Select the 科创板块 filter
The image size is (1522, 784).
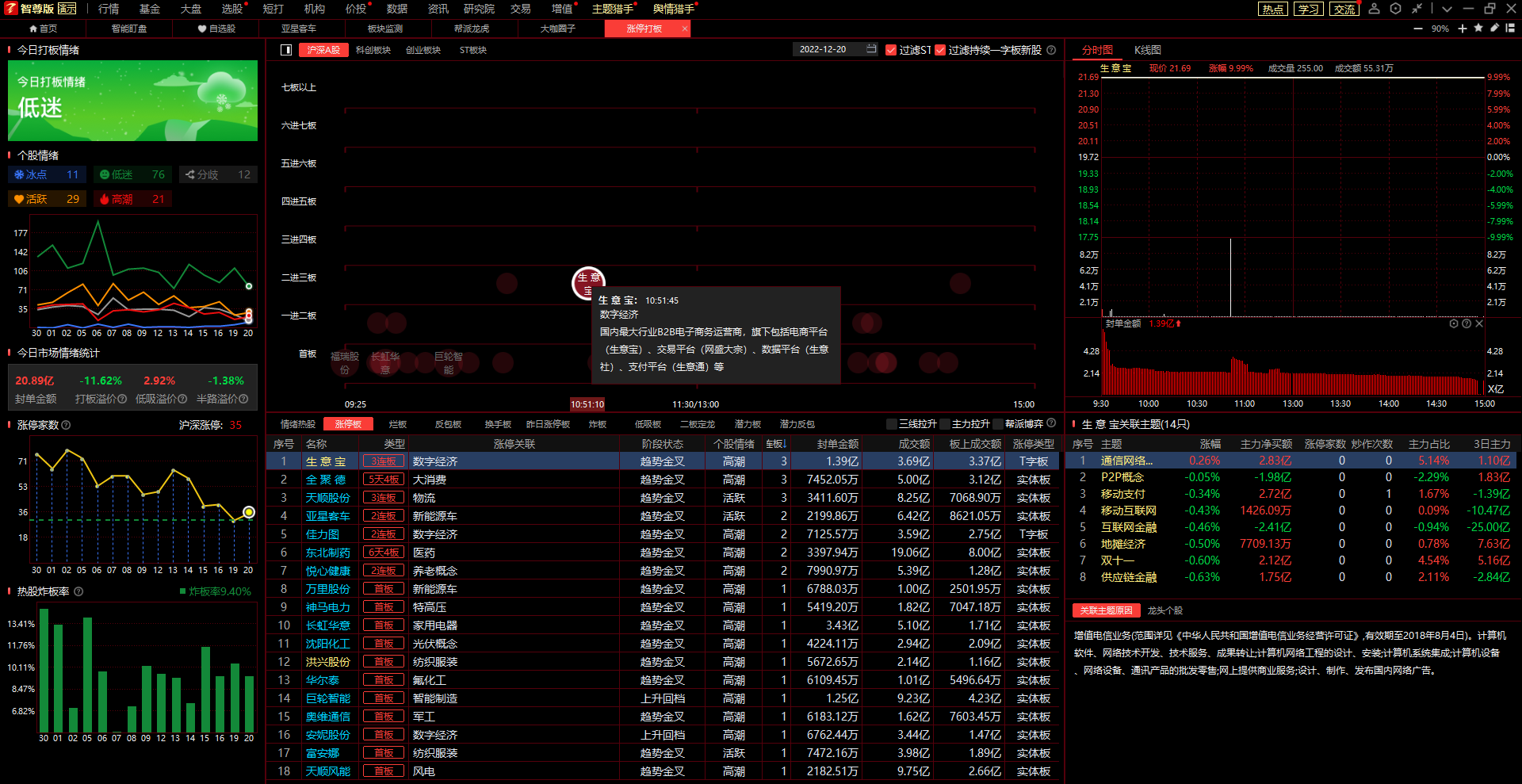[373, 50]
